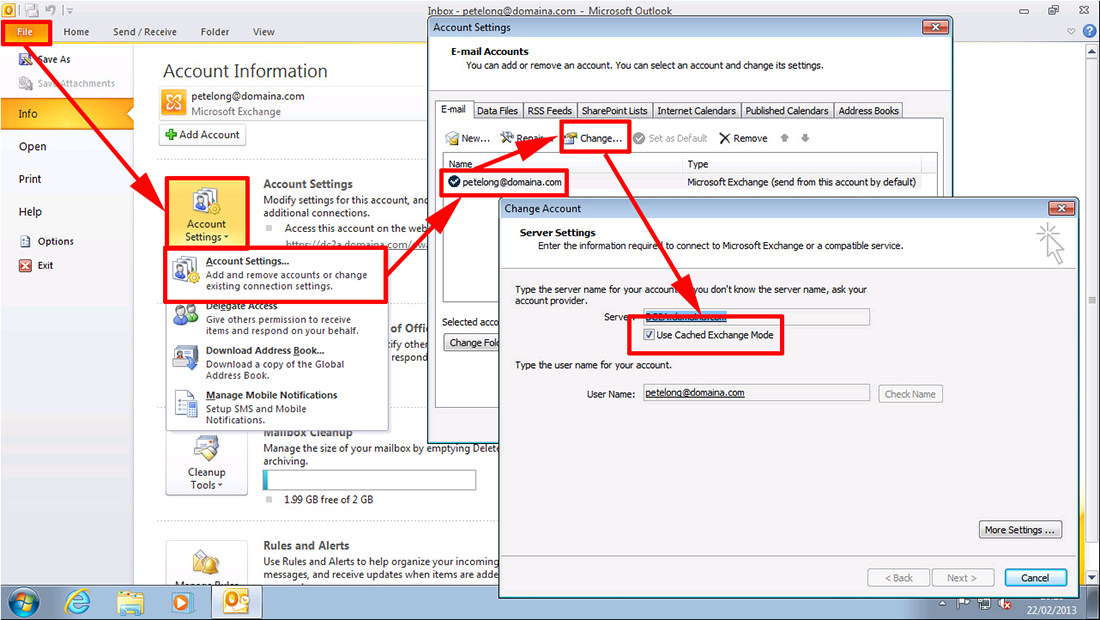
Task: Click the Next button in Change Account
Action: pos(962,578)
